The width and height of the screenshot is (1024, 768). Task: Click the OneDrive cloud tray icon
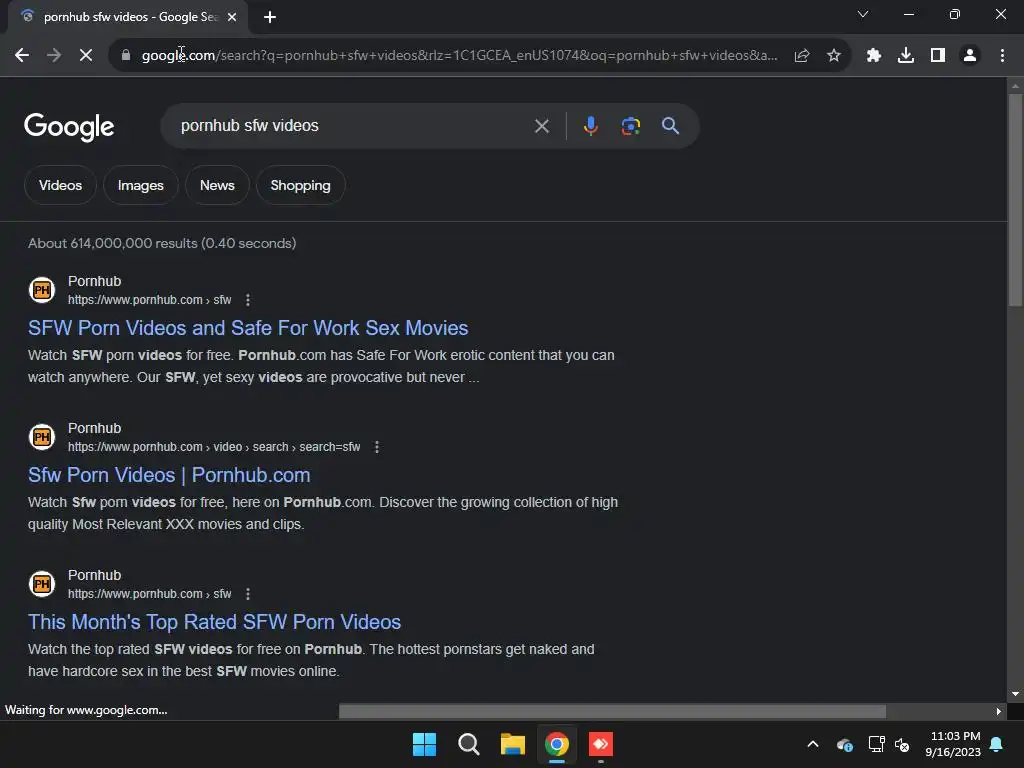844,744
